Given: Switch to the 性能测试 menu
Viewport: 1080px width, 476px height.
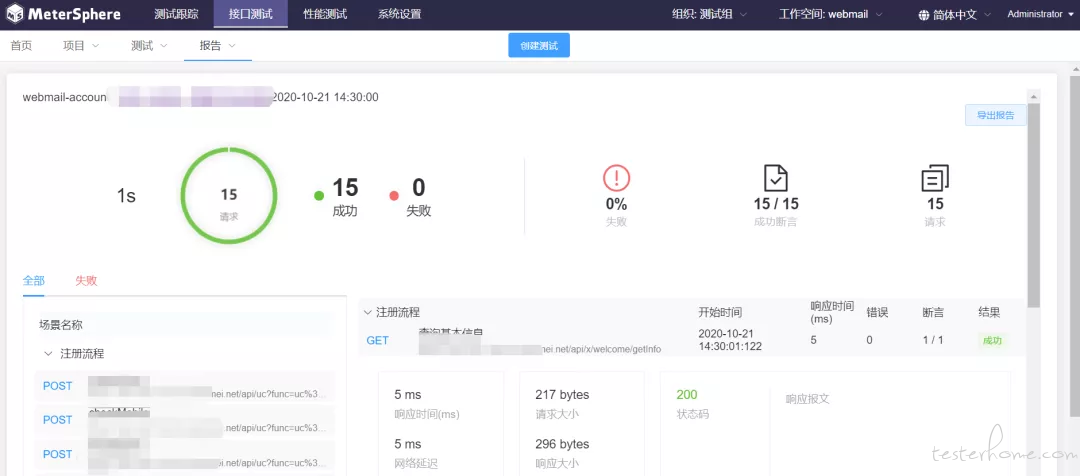Looking at the screenshot, I should [325, 14].
